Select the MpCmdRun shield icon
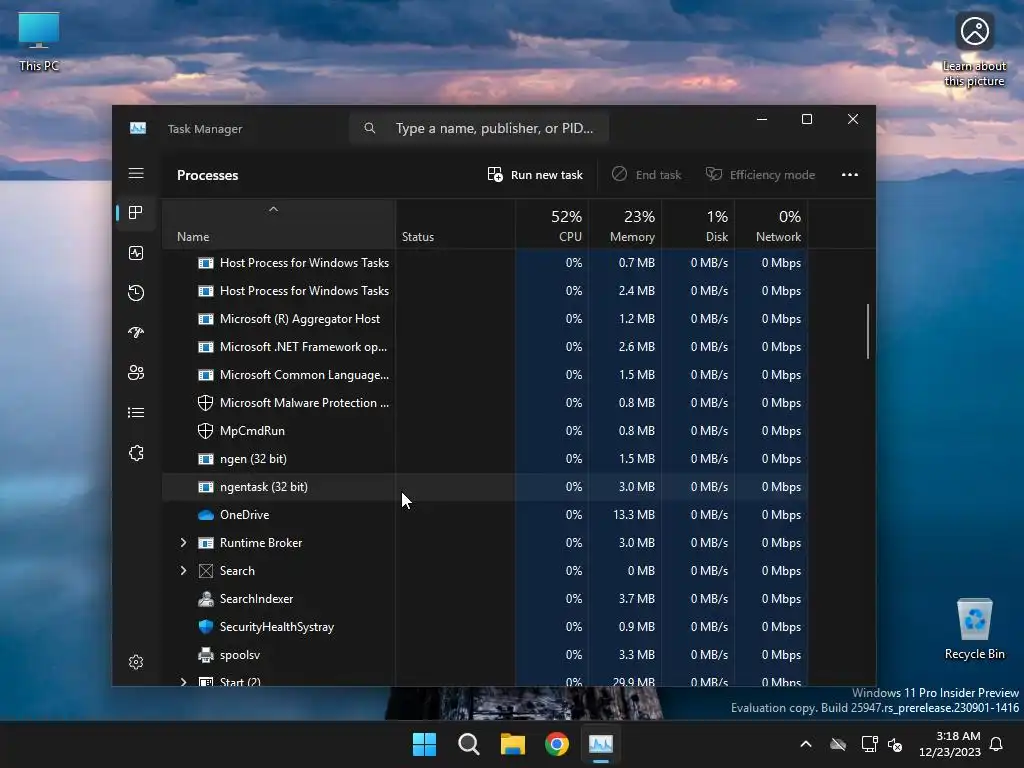The height and width of the screenshot is (768, 1024). coord(206,431)
